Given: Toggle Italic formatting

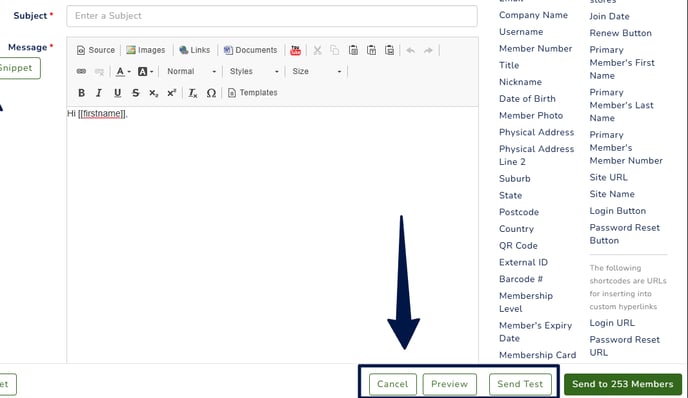Looking at the screenshot, I should pyautogui.click(x=99, y=93).
